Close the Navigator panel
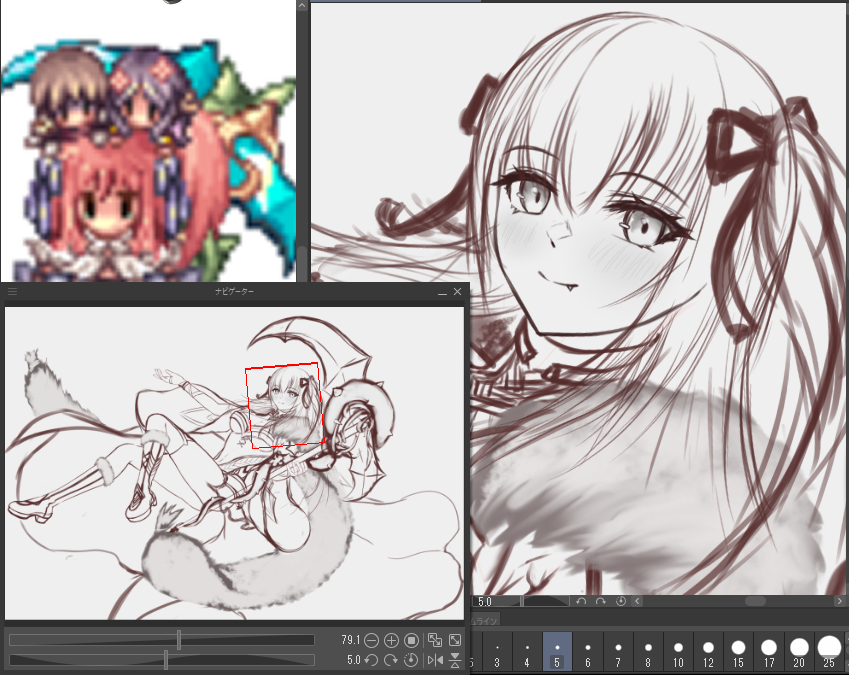The image size is (849, 675). coord(458,291)
